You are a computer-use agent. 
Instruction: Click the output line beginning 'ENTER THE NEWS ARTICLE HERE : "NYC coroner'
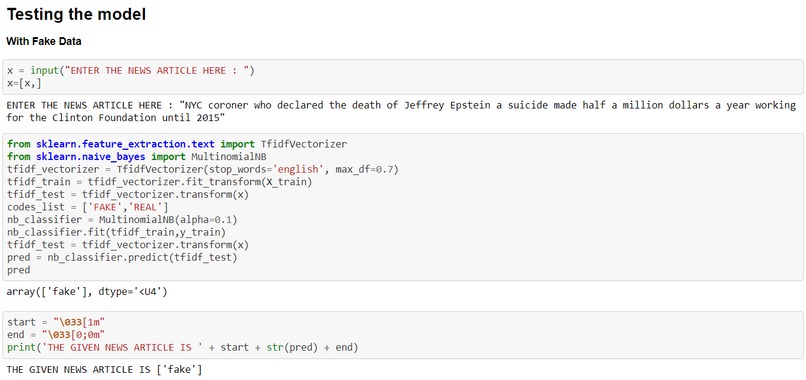(x=401, y=105)
